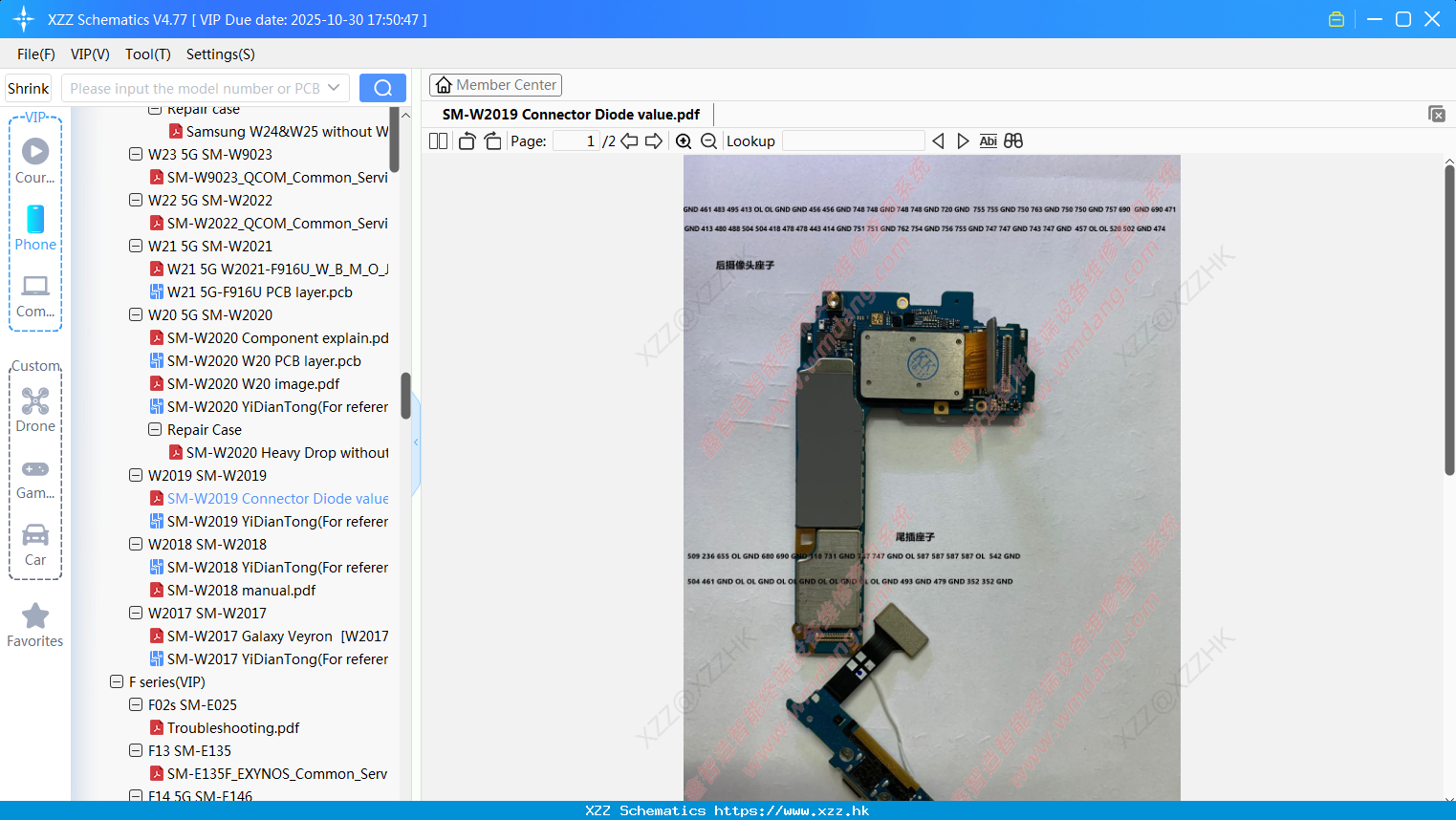Viewport: 1456px width, 820px height.
Task: Click the Page number field
Action: 576,141
